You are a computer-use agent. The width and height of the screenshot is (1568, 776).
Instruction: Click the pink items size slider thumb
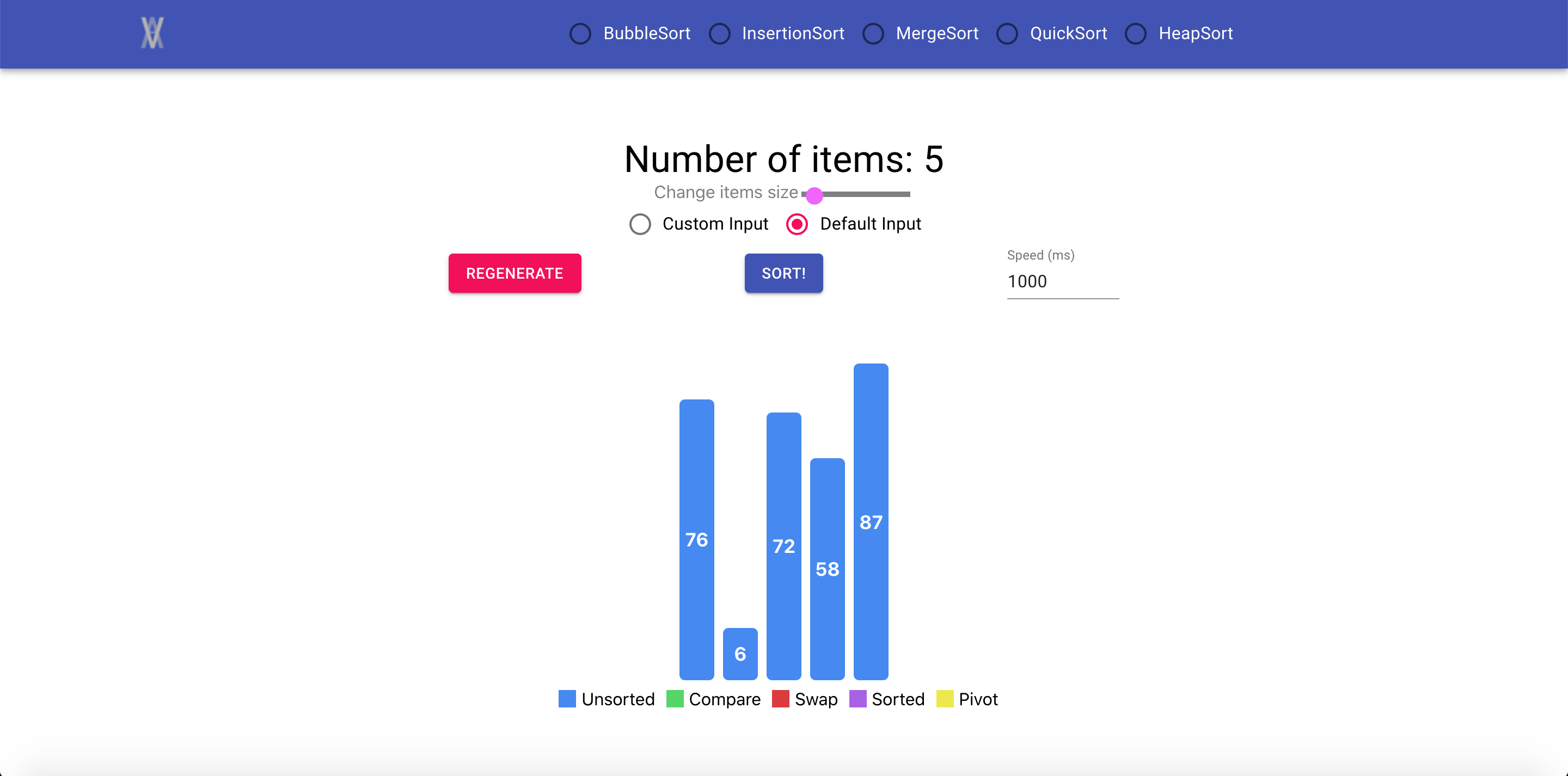[x=814, y=195]
